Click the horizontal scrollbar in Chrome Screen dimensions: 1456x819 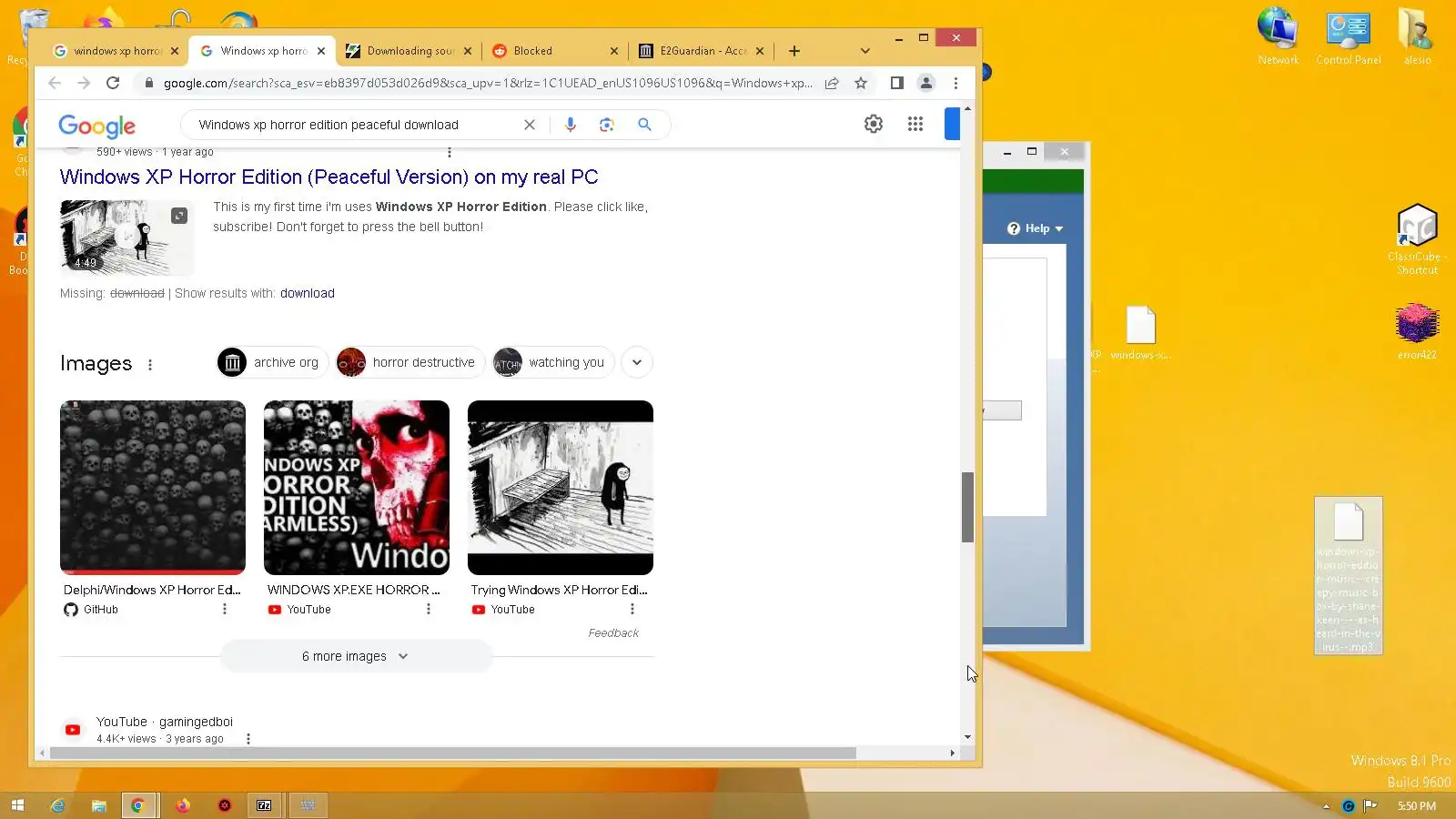pyautogui.click(x=453, y=753)
